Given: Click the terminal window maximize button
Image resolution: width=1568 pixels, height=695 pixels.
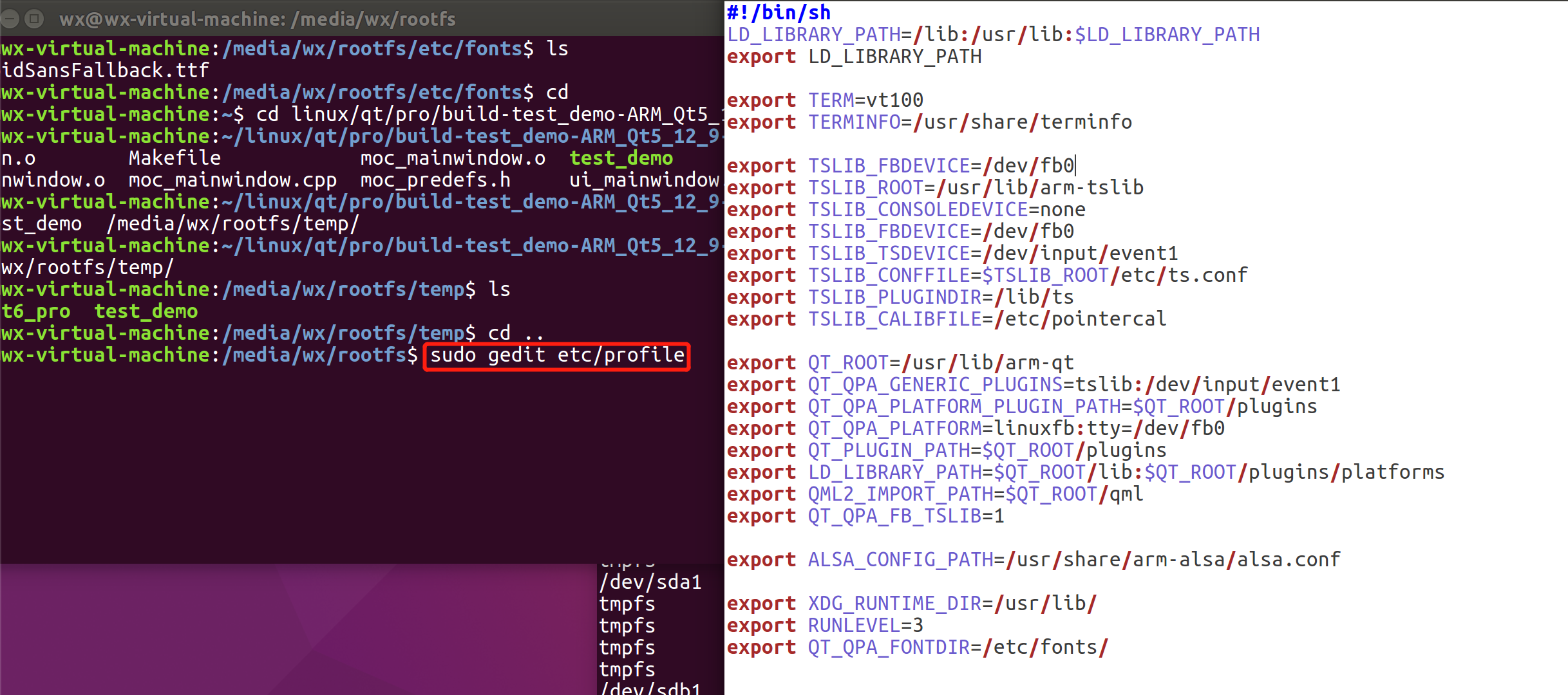Looking at the screenshot, I should 35,19.
